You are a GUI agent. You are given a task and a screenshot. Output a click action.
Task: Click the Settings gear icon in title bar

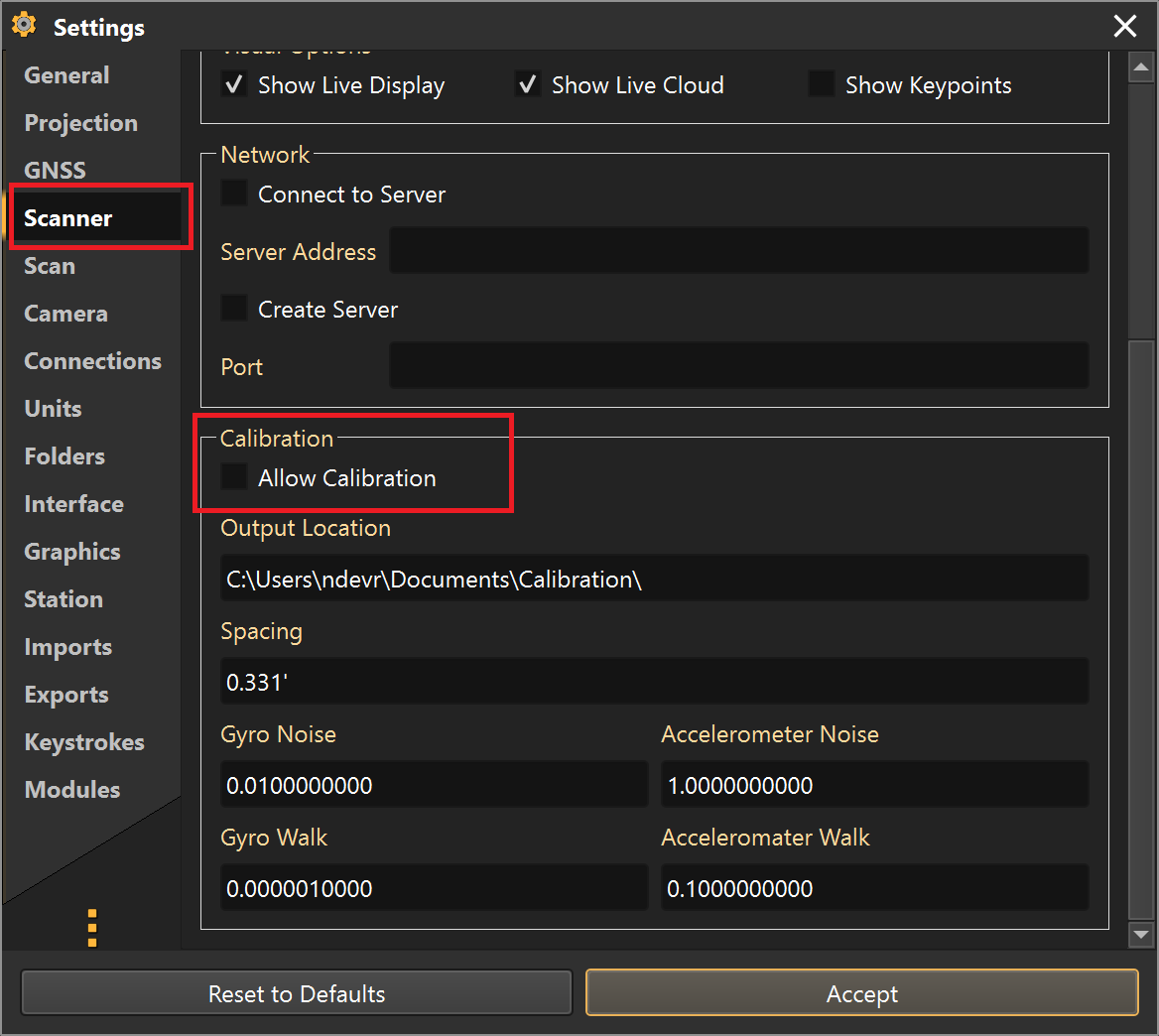[x=24, y=26]
